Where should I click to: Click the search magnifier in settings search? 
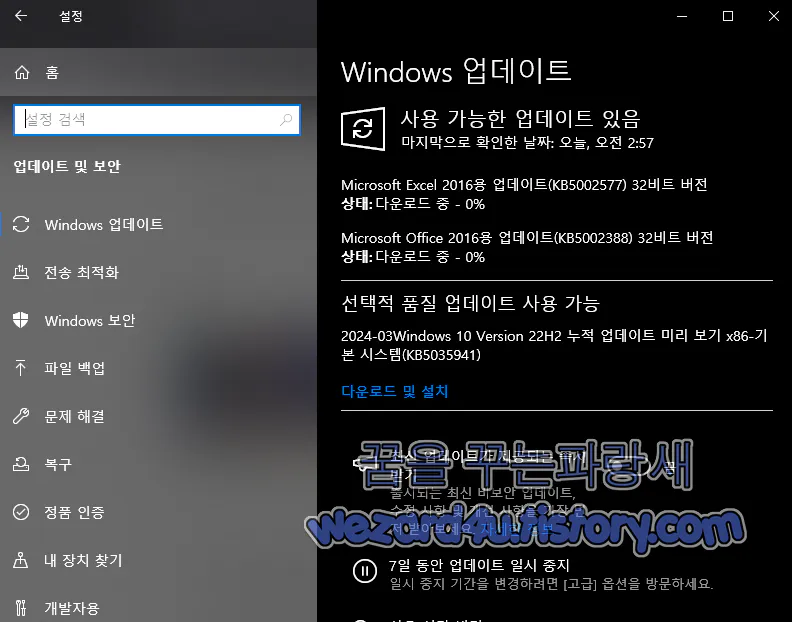[286, 120]
